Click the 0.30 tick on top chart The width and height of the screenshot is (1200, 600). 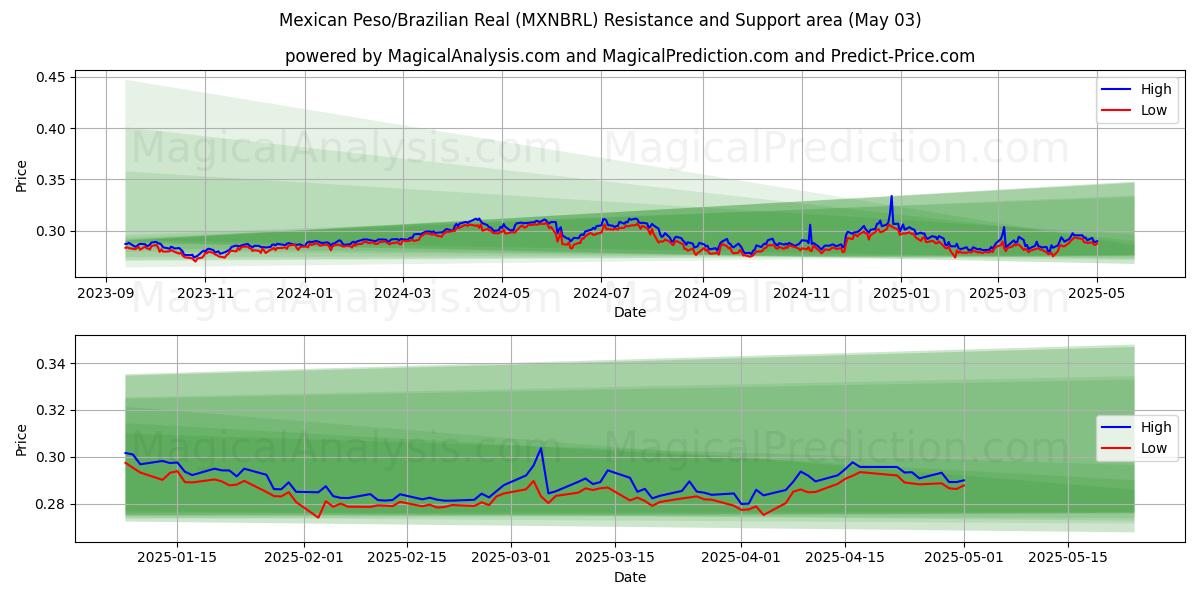(50, 231)
